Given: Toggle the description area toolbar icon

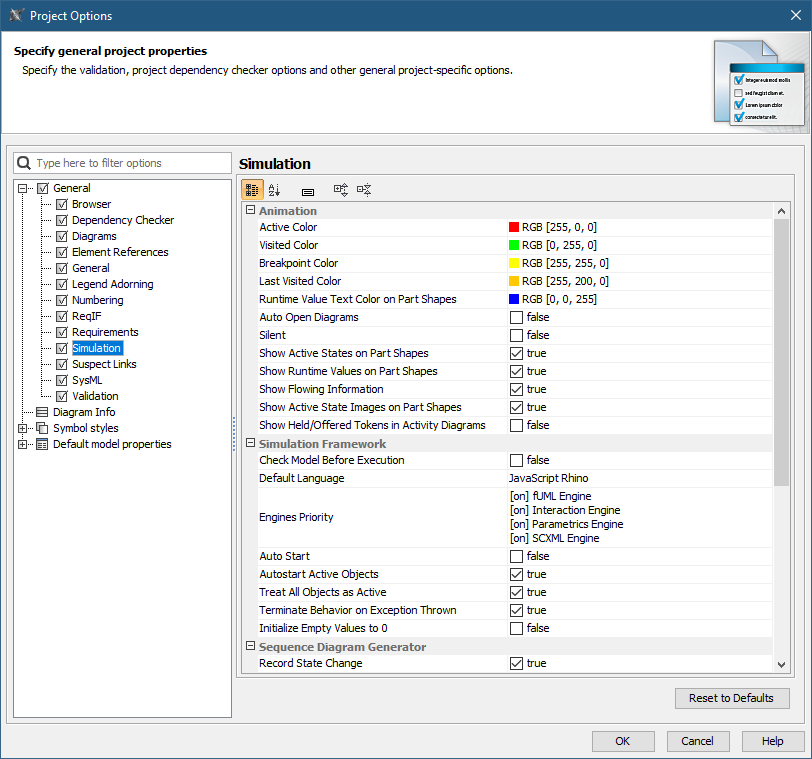Looking at the screenshot, I should tap(308, 190).
